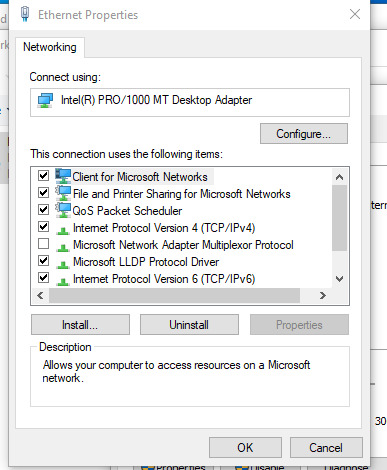Select the File and Printer Sharing icon

tap(63, 193)
